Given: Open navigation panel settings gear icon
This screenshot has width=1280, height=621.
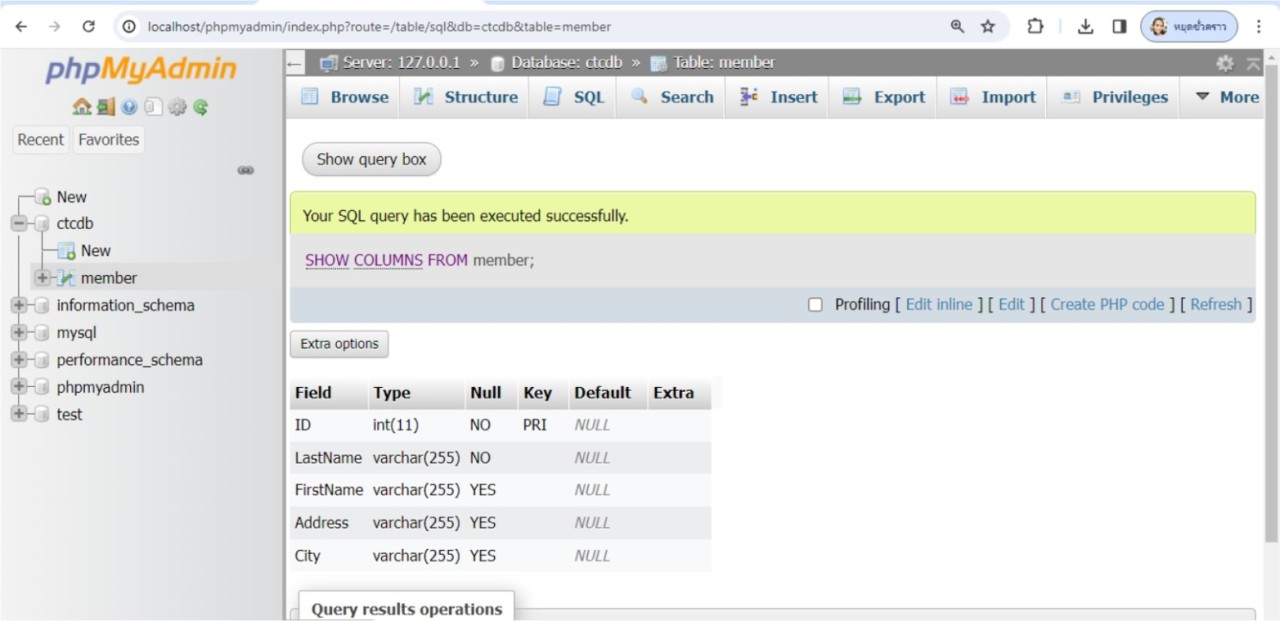Looking at the screenshot, I should tap(177, 107).
